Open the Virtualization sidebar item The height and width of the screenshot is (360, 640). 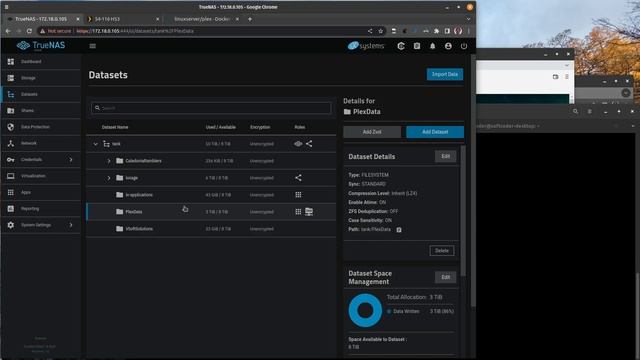(41, 176)
